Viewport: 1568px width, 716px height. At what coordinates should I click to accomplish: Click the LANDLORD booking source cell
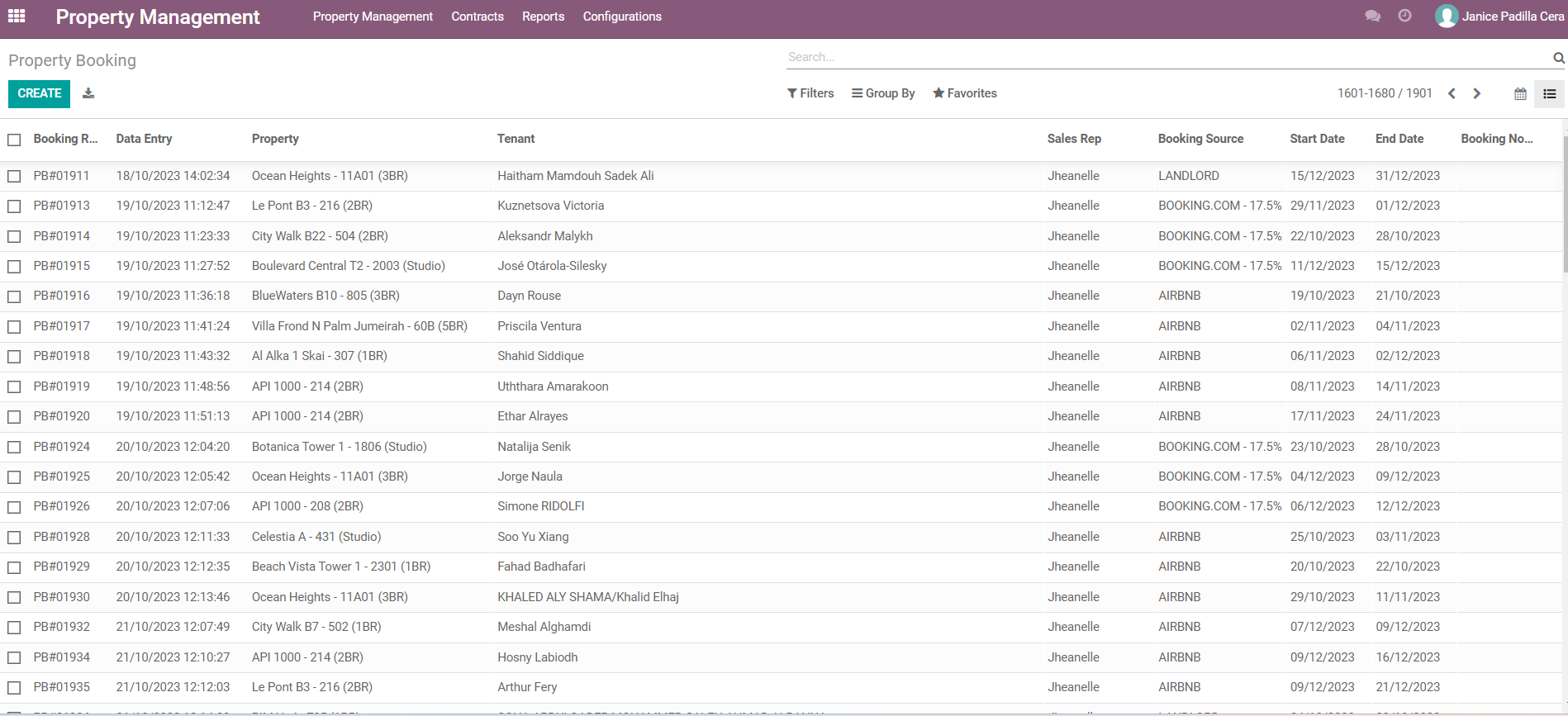click(1189, 176)
